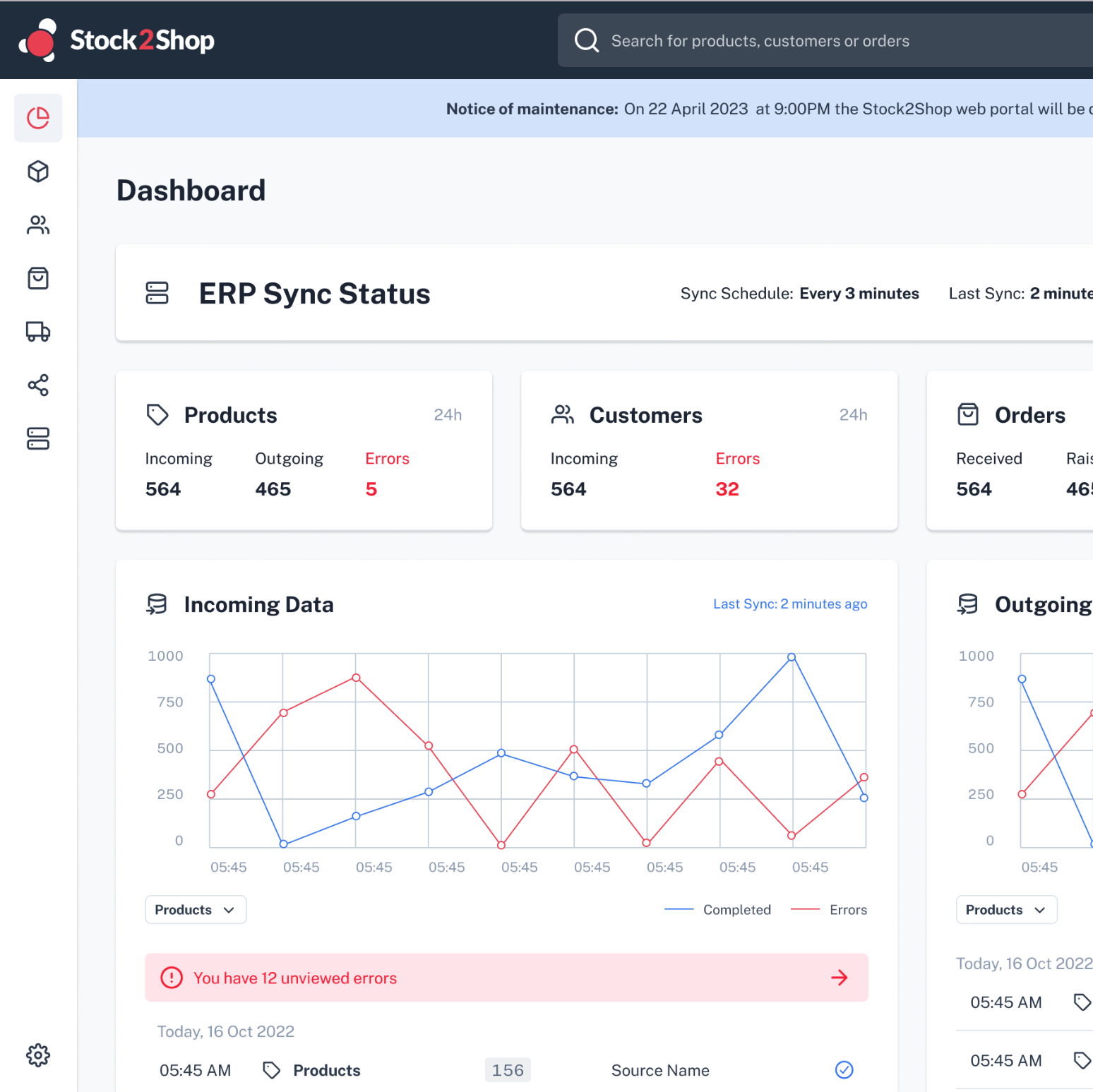The height and width of the screenshot is (1092, 1093).
Task: Click the Products errors count 5
Action: (371, 489)
